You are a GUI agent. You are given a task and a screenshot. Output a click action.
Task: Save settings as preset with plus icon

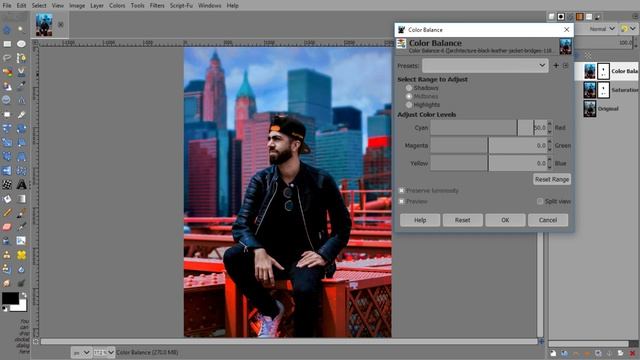556,65
